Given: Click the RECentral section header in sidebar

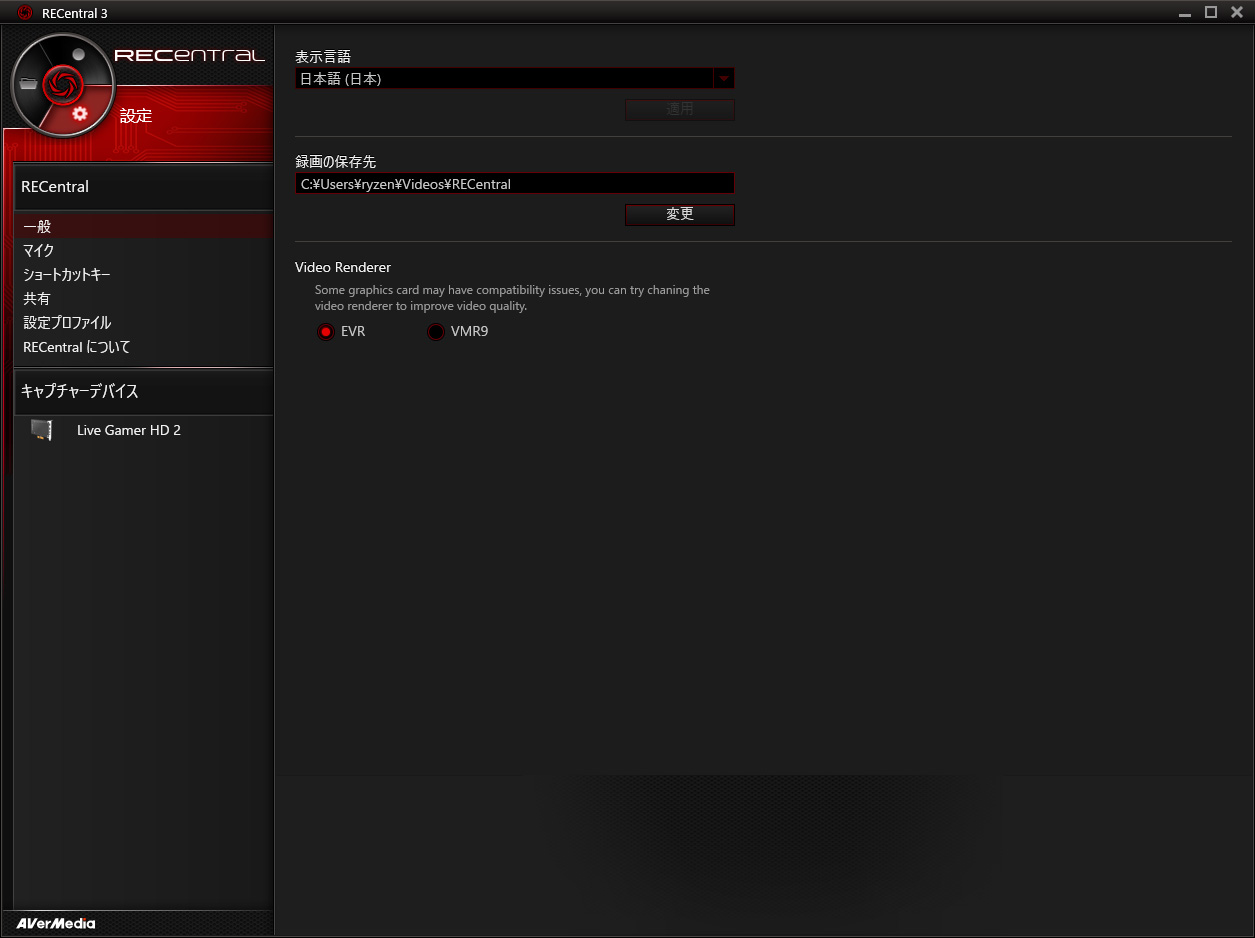Looking at the screenshot, I should coord(144,187).
